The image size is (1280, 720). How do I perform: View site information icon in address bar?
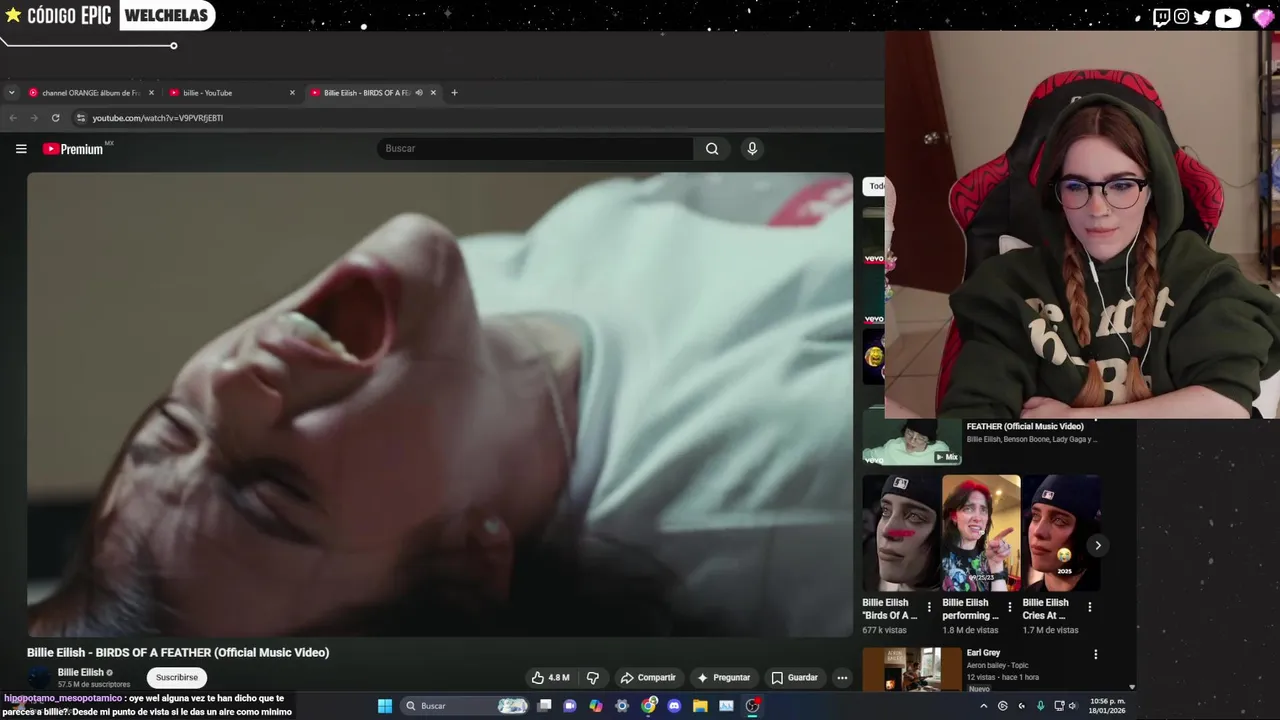tap(81, 118)
